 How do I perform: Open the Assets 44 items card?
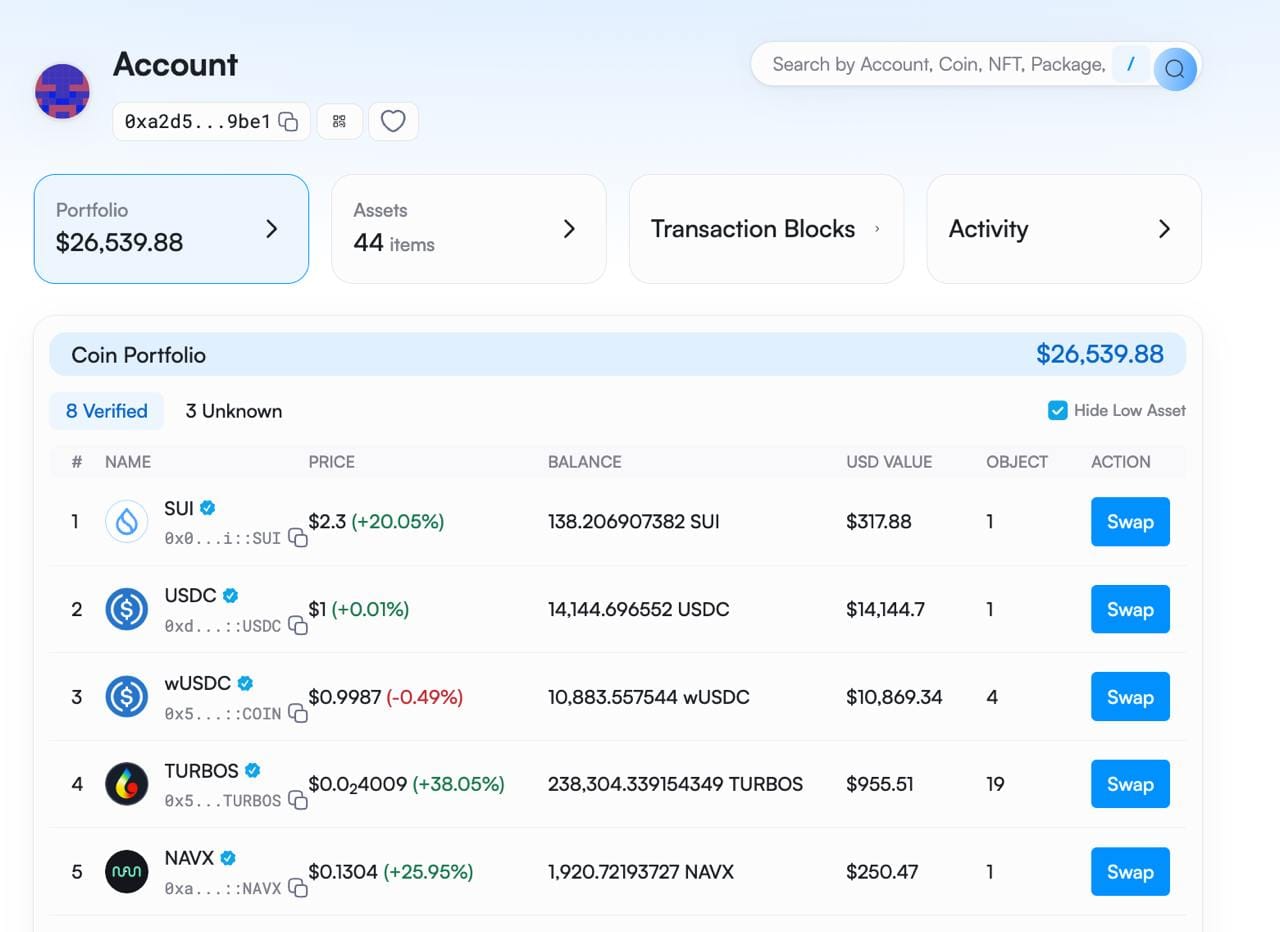(468, 229)
